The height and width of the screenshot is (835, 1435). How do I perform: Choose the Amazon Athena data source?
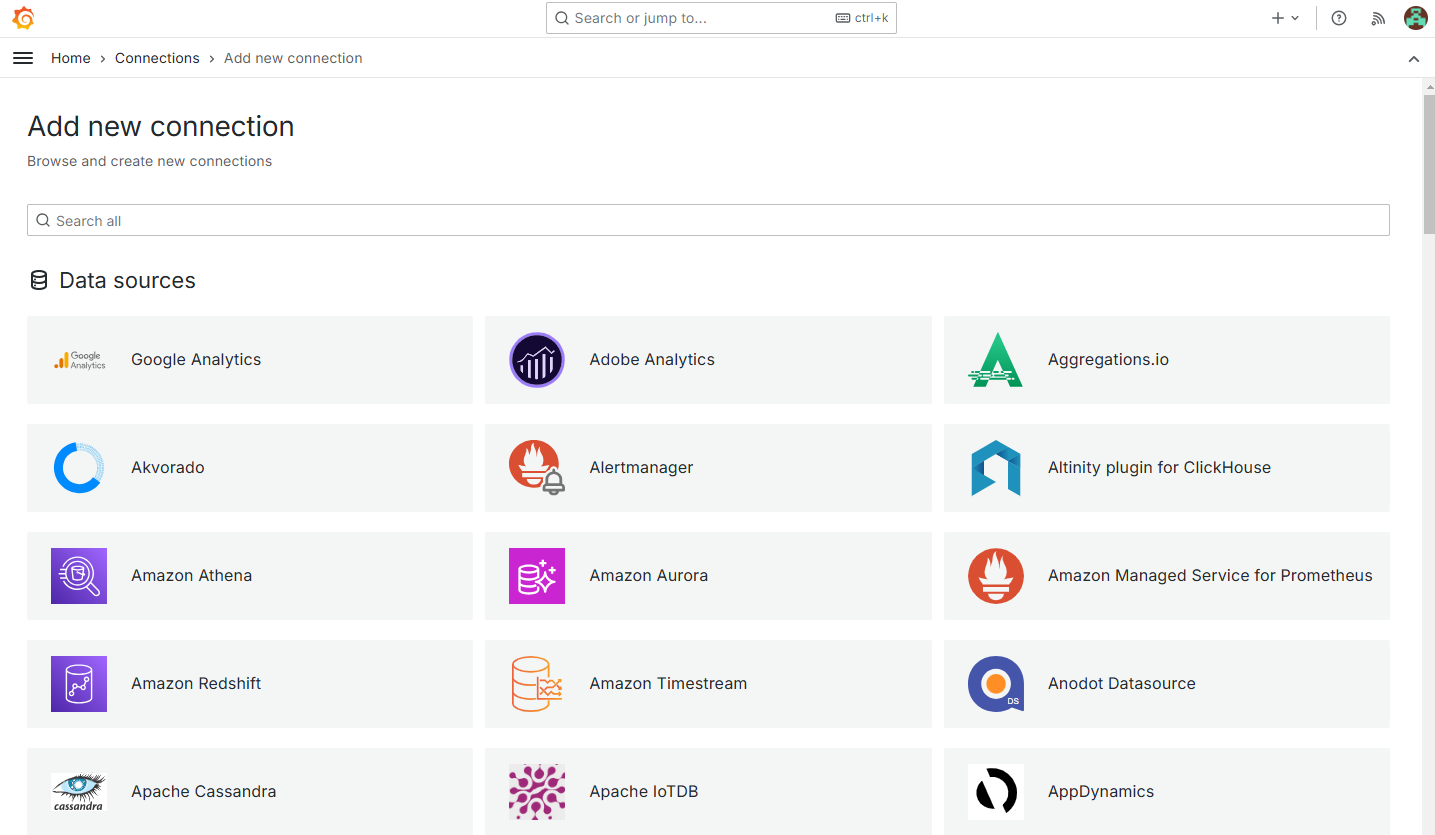(x=250, y=576)
